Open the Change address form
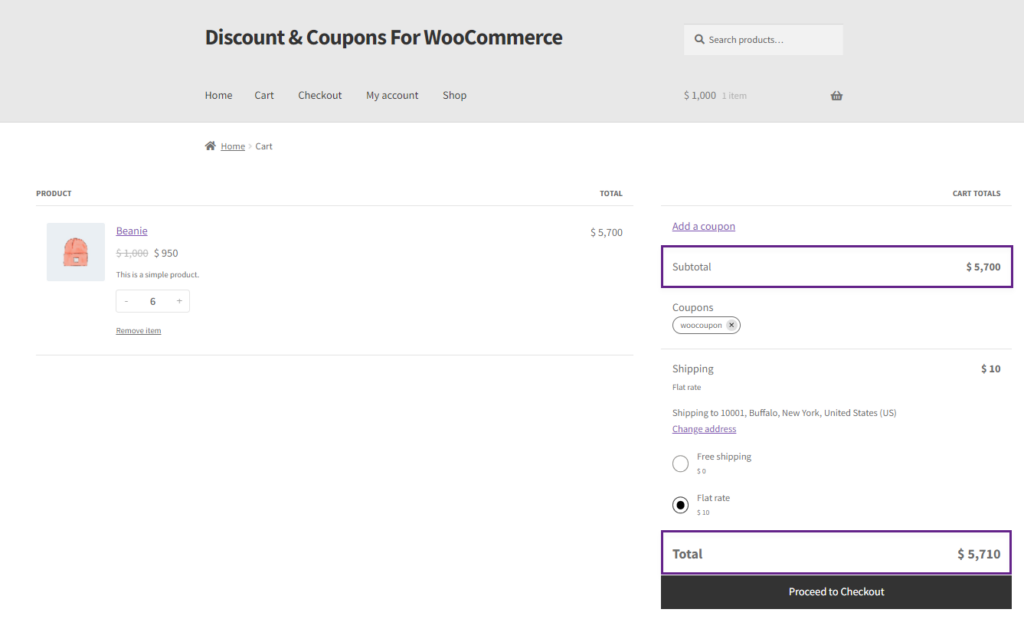The image size is (1024, 642). click(704, 429)
